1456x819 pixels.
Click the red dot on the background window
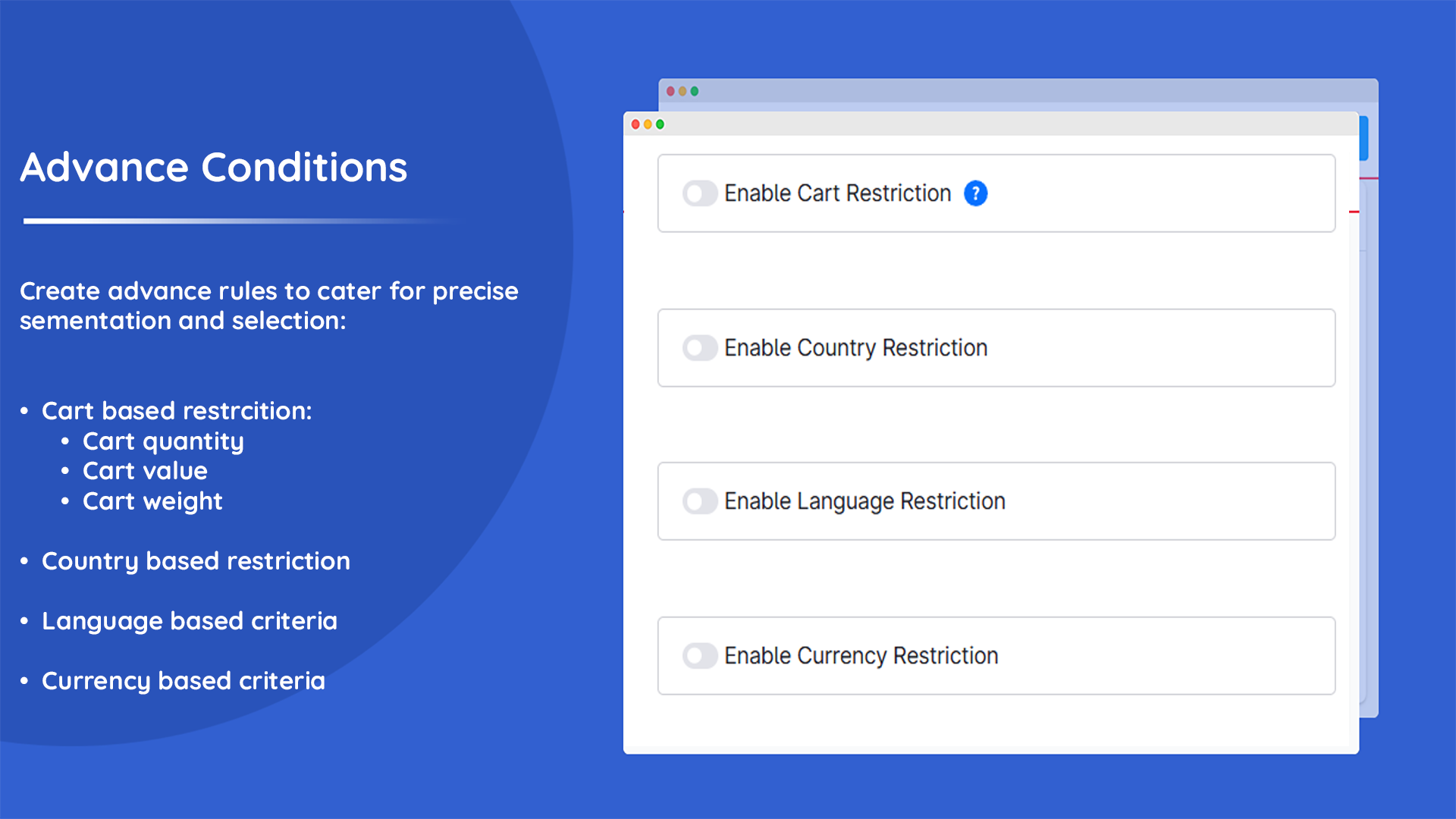pyautogui.click(x=670, y=91)
